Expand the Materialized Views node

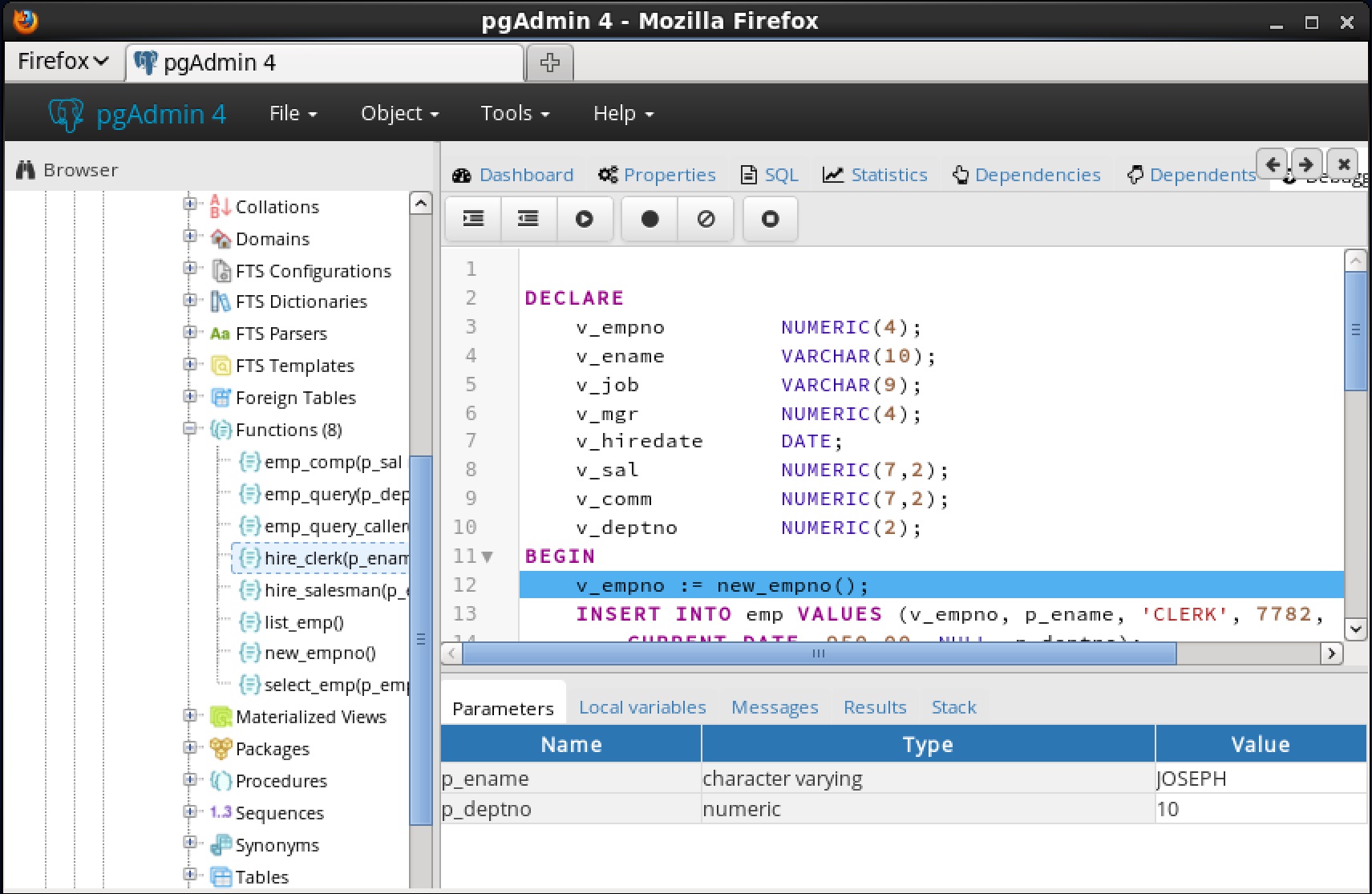190,716
